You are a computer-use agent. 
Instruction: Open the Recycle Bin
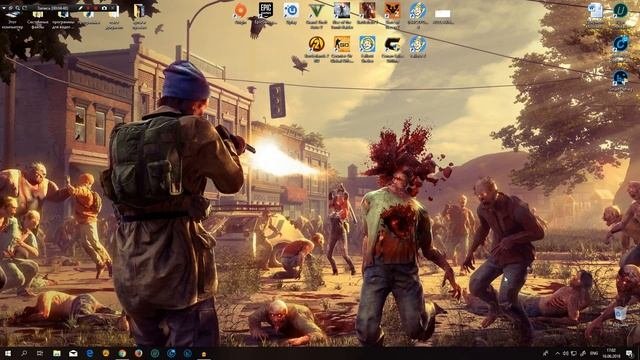[x=620, y=316]
